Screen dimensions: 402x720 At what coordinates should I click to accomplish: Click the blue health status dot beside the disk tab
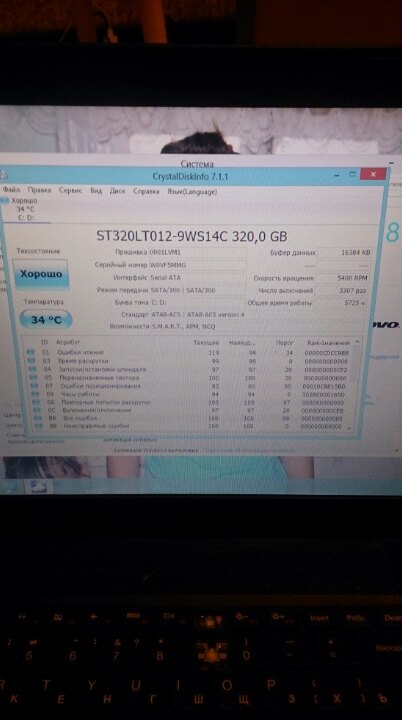coord(5,200)
